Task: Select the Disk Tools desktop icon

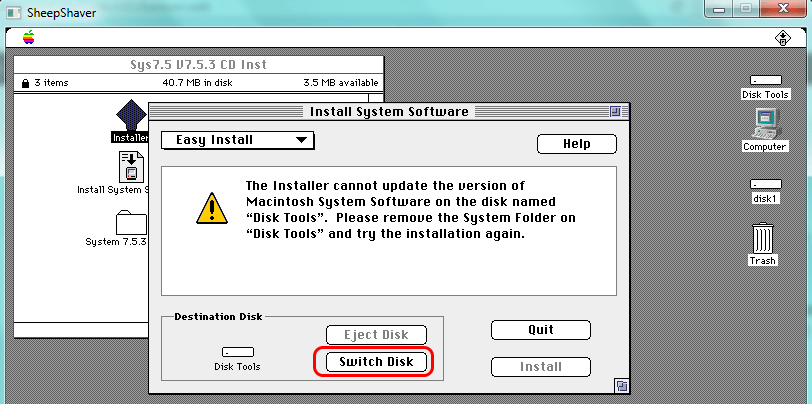Action: point(765,80)
